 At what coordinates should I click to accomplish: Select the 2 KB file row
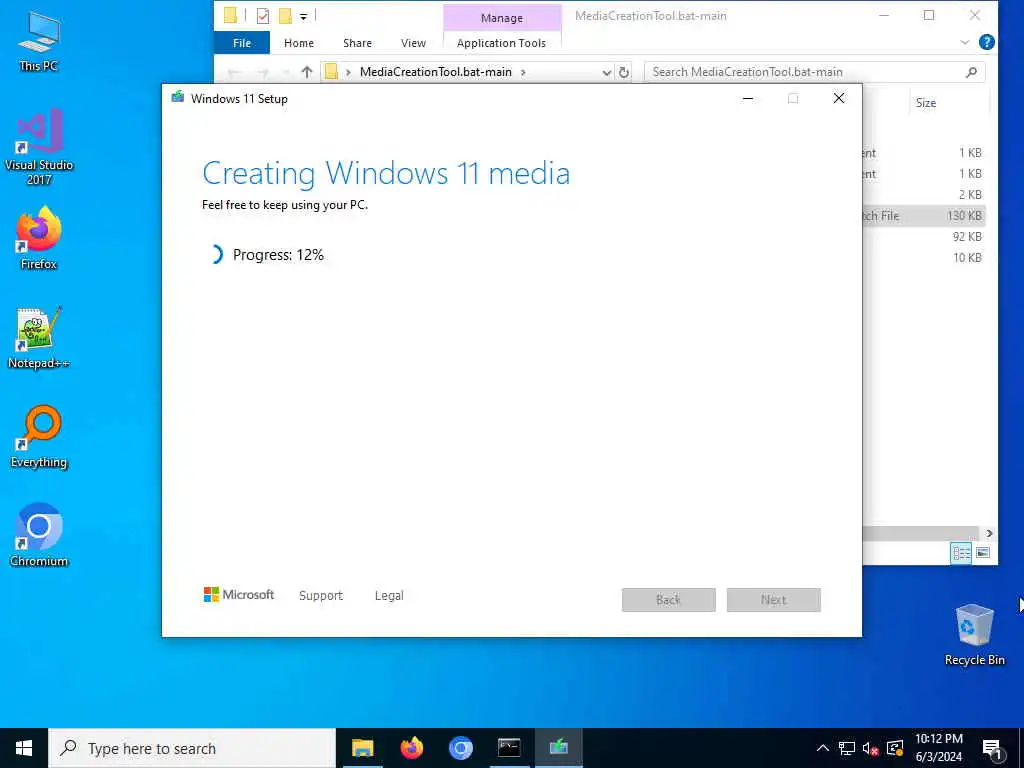[x=923, y=195]
